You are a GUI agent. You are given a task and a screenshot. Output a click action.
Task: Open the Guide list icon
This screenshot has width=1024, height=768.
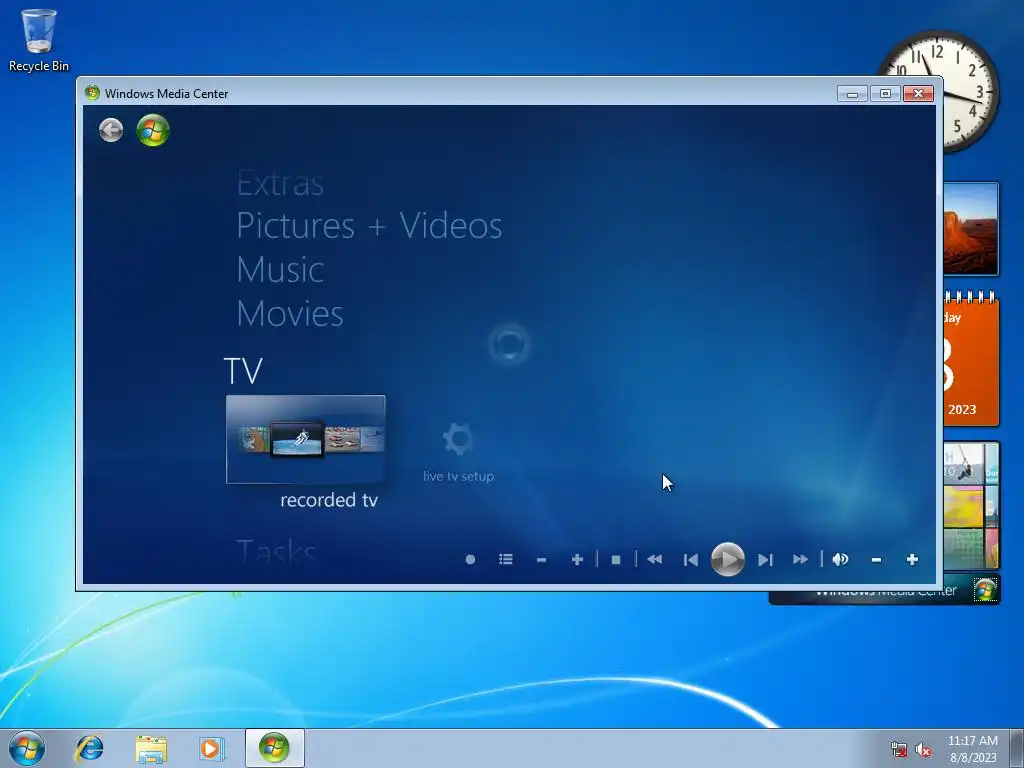point(505,560)
